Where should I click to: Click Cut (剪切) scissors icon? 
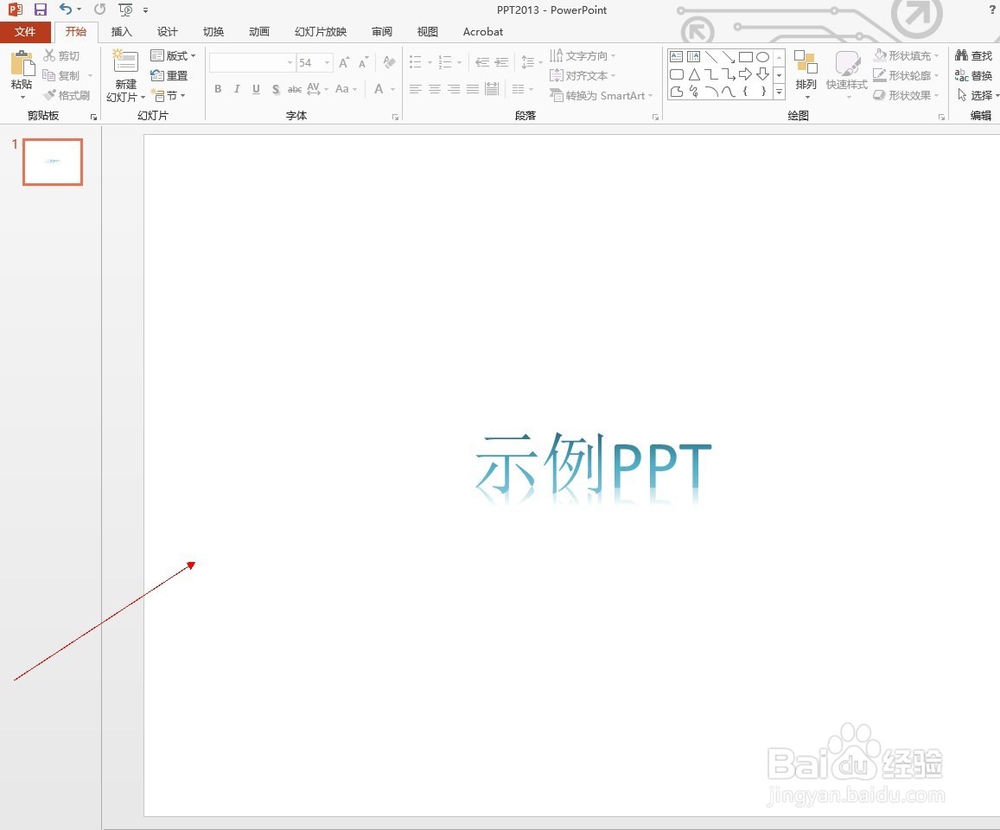(x=49, y=56)
